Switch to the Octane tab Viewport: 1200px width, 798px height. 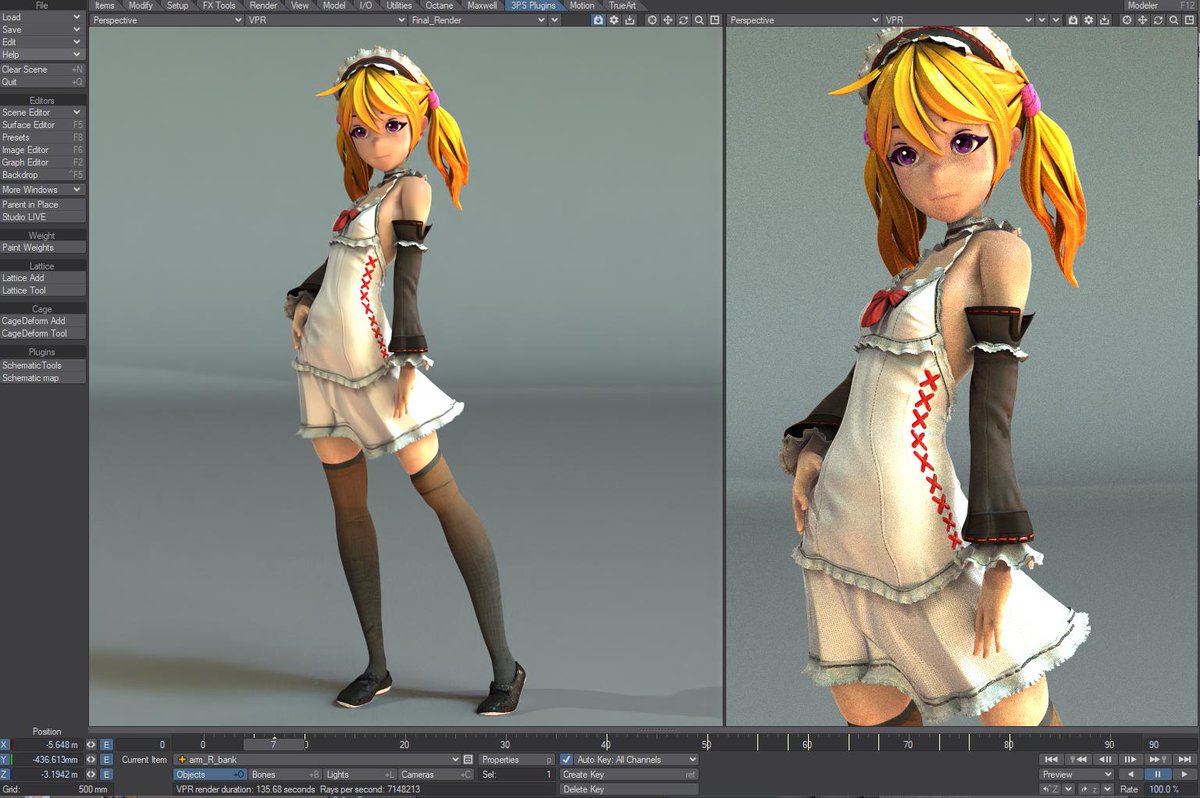pos(439,5)
